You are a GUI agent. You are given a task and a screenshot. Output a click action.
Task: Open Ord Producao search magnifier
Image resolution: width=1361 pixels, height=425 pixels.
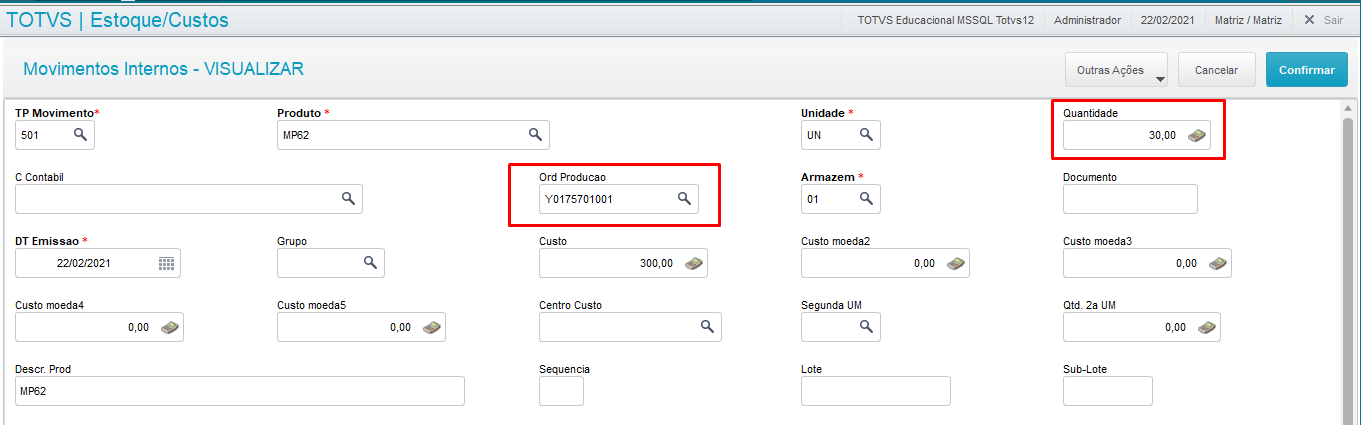click(x=684, y=199)
